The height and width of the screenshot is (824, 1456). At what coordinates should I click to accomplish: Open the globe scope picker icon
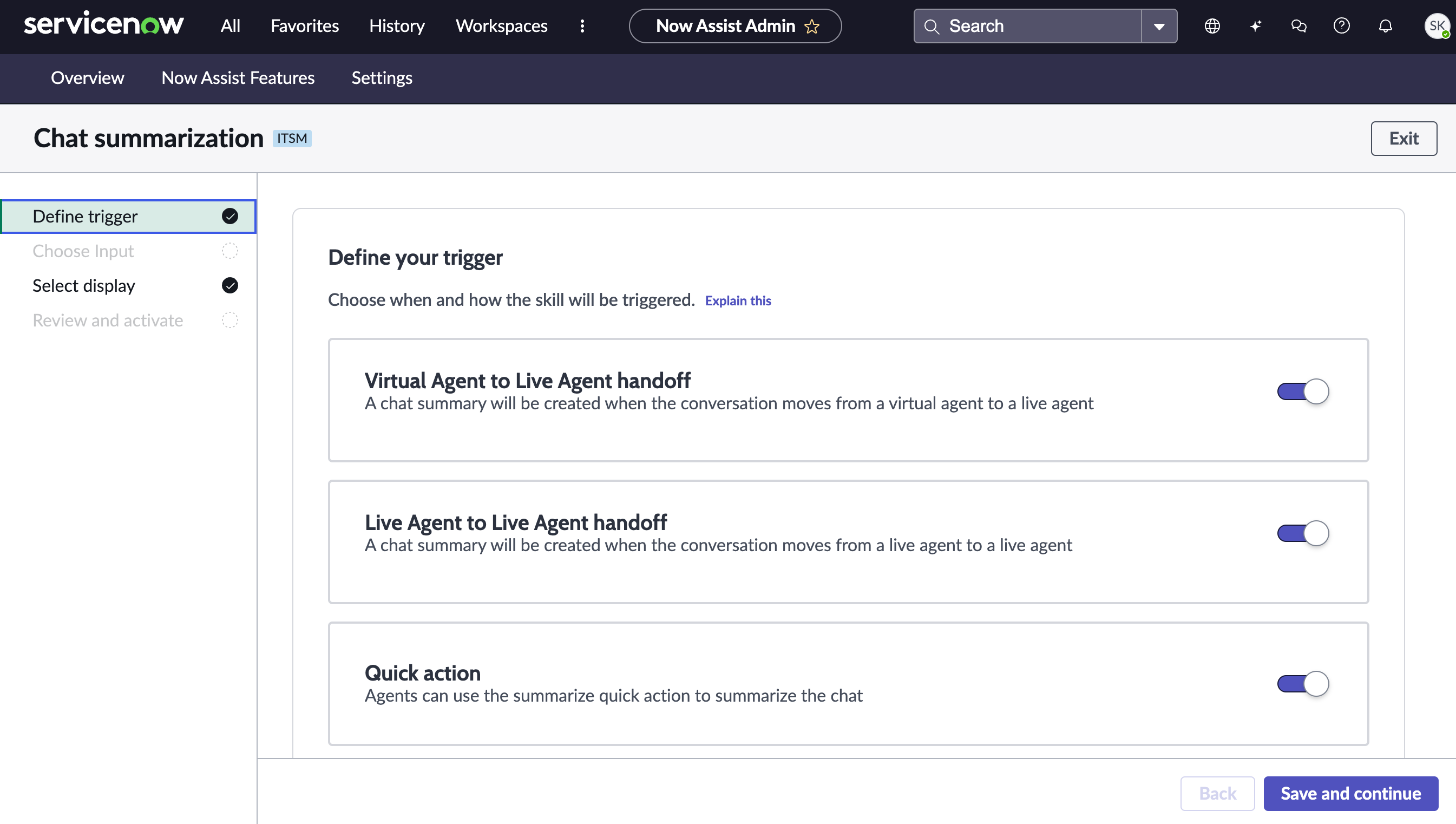1212,26
